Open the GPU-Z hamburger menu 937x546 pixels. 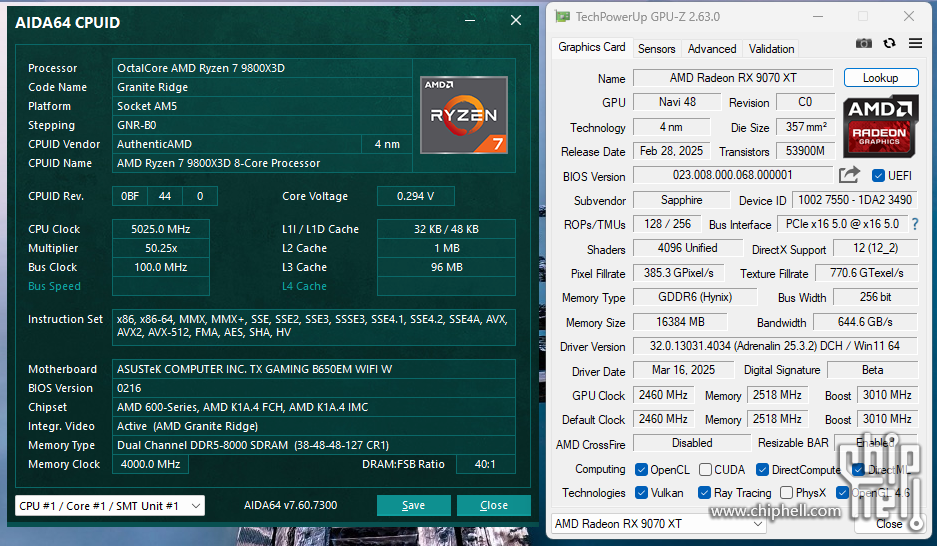[x=915, y=43]
